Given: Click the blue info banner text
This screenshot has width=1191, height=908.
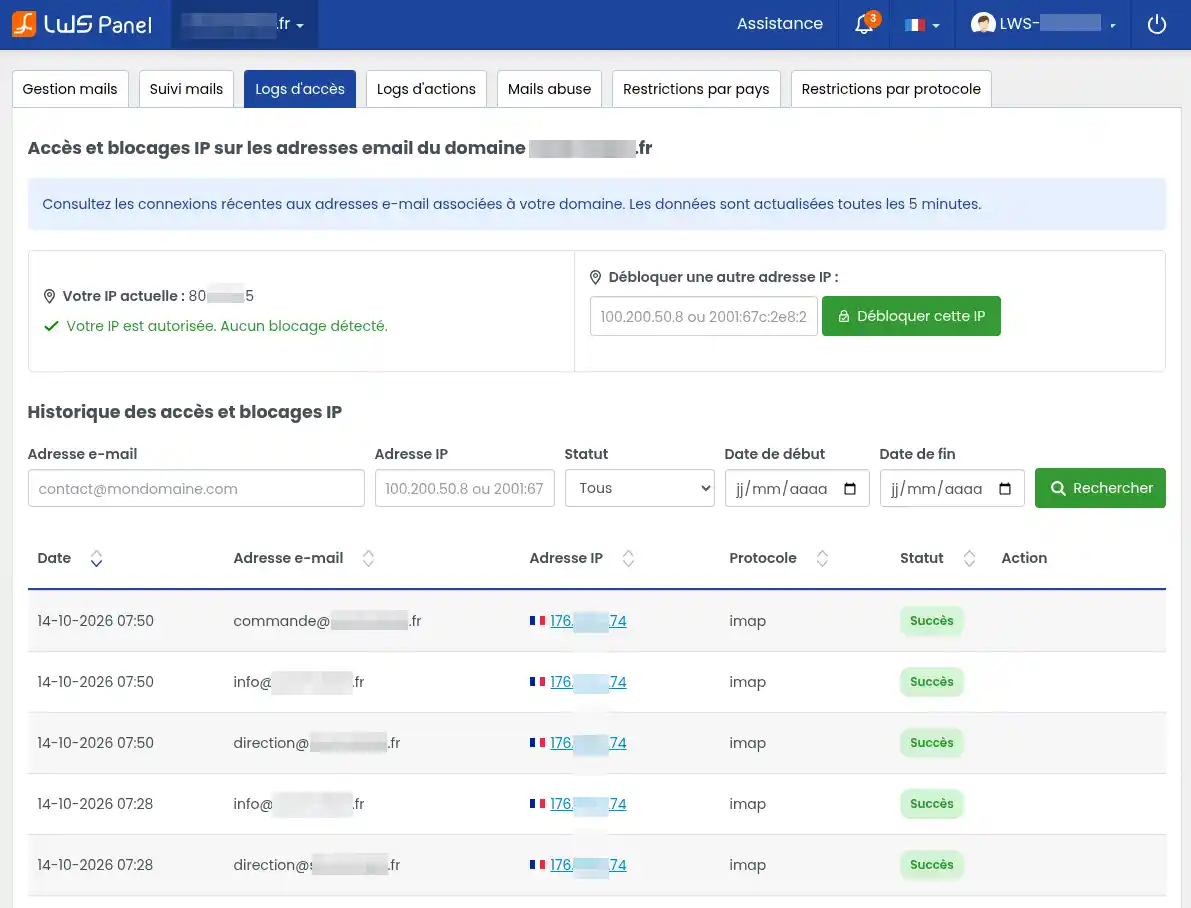Looking at the screenshot, I should point(511,204).
